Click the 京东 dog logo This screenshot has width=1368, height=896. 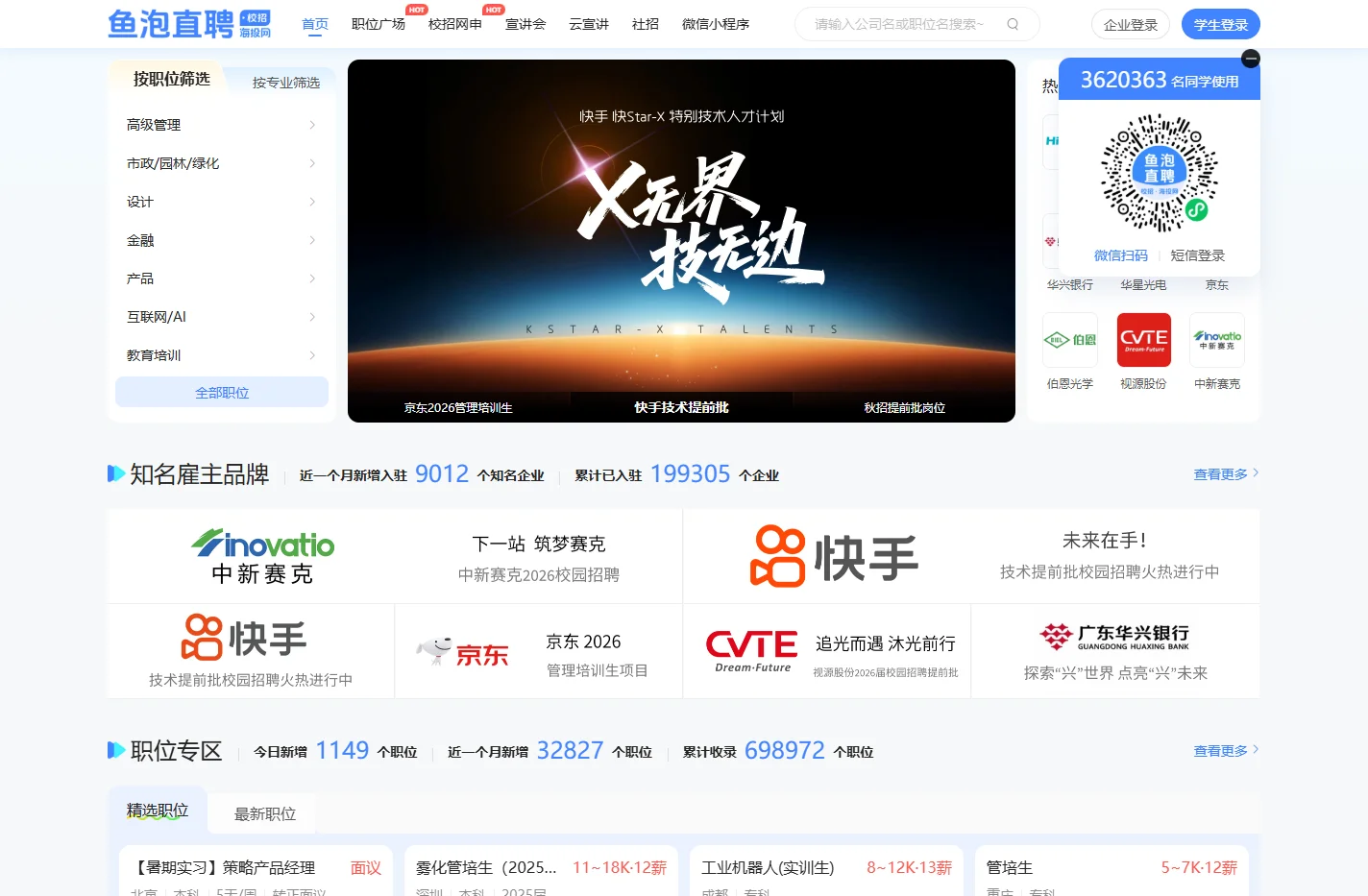click(462, 652)
